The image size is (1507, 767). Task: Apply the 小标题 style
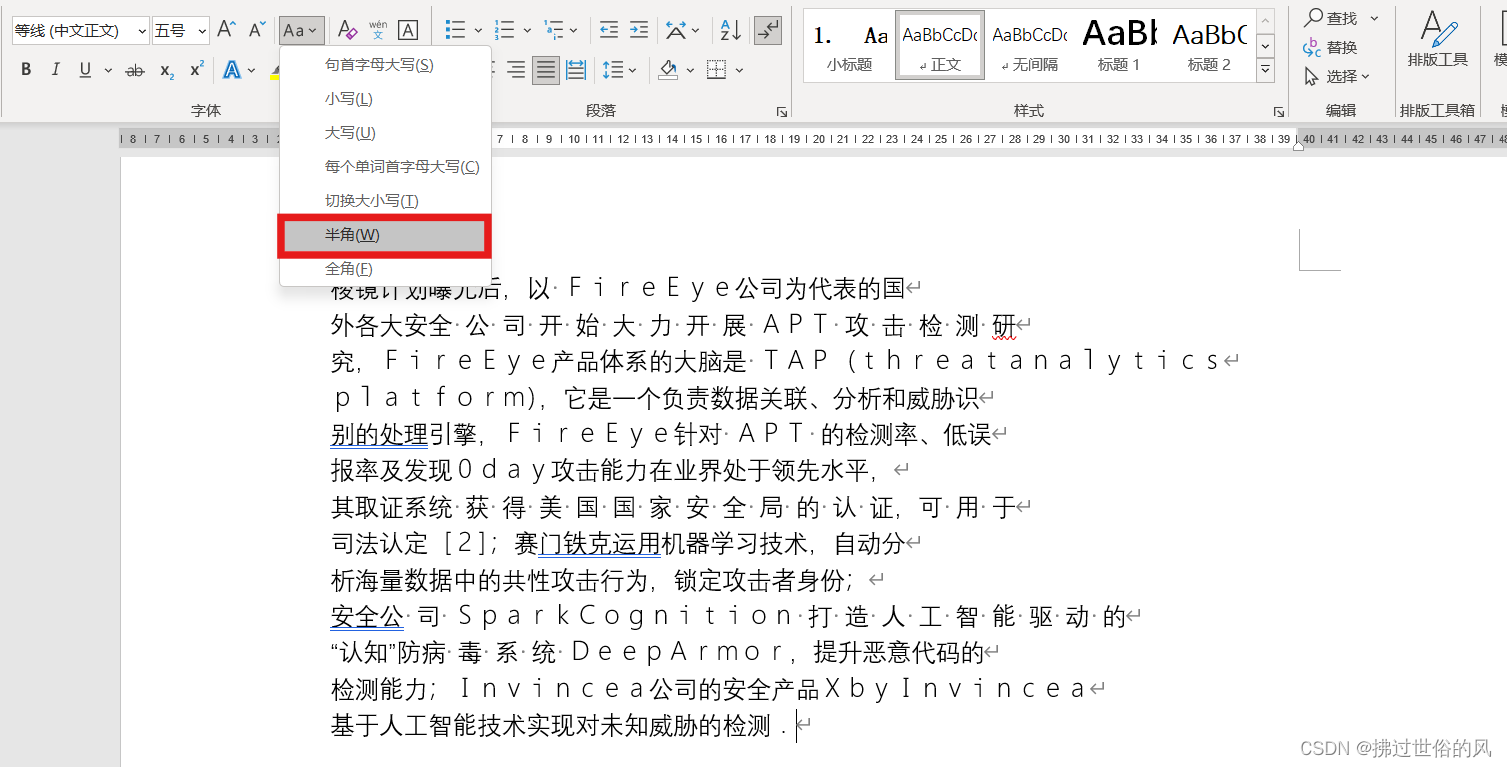tap(849, 46)
